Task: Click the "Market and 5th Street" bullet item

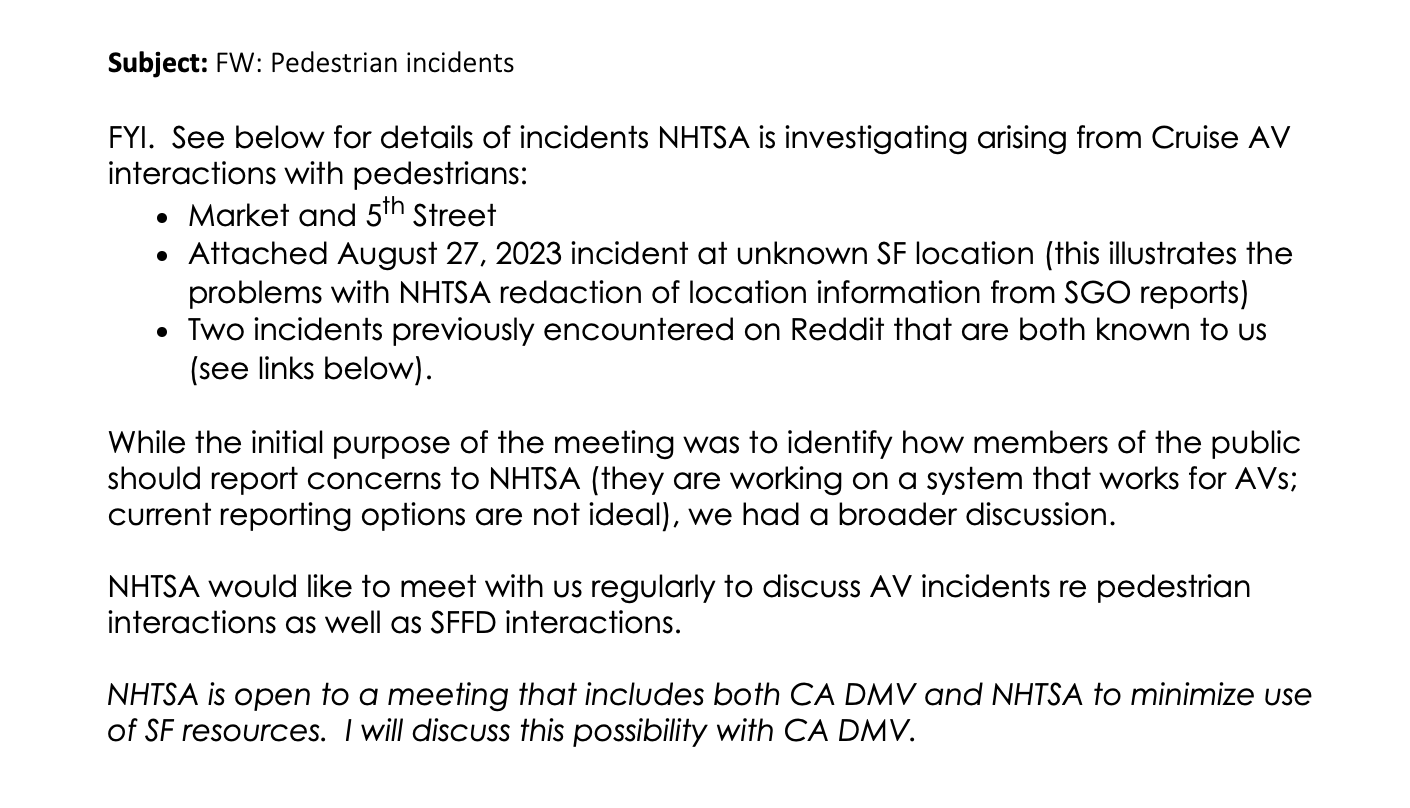Action: point(341,216)
